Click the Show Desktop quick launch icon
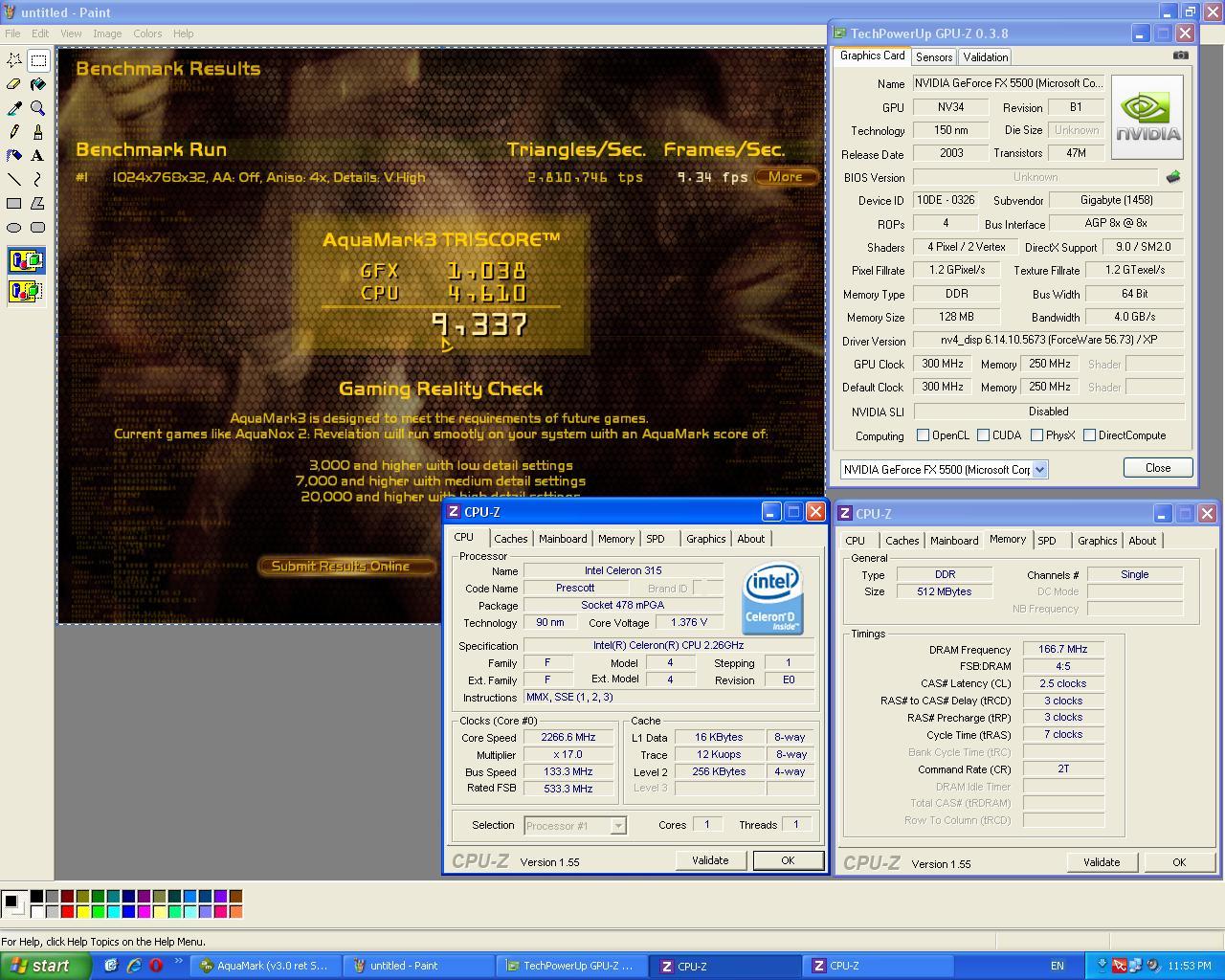Viewport: 1225px width, 980px height. coord(111,966)
